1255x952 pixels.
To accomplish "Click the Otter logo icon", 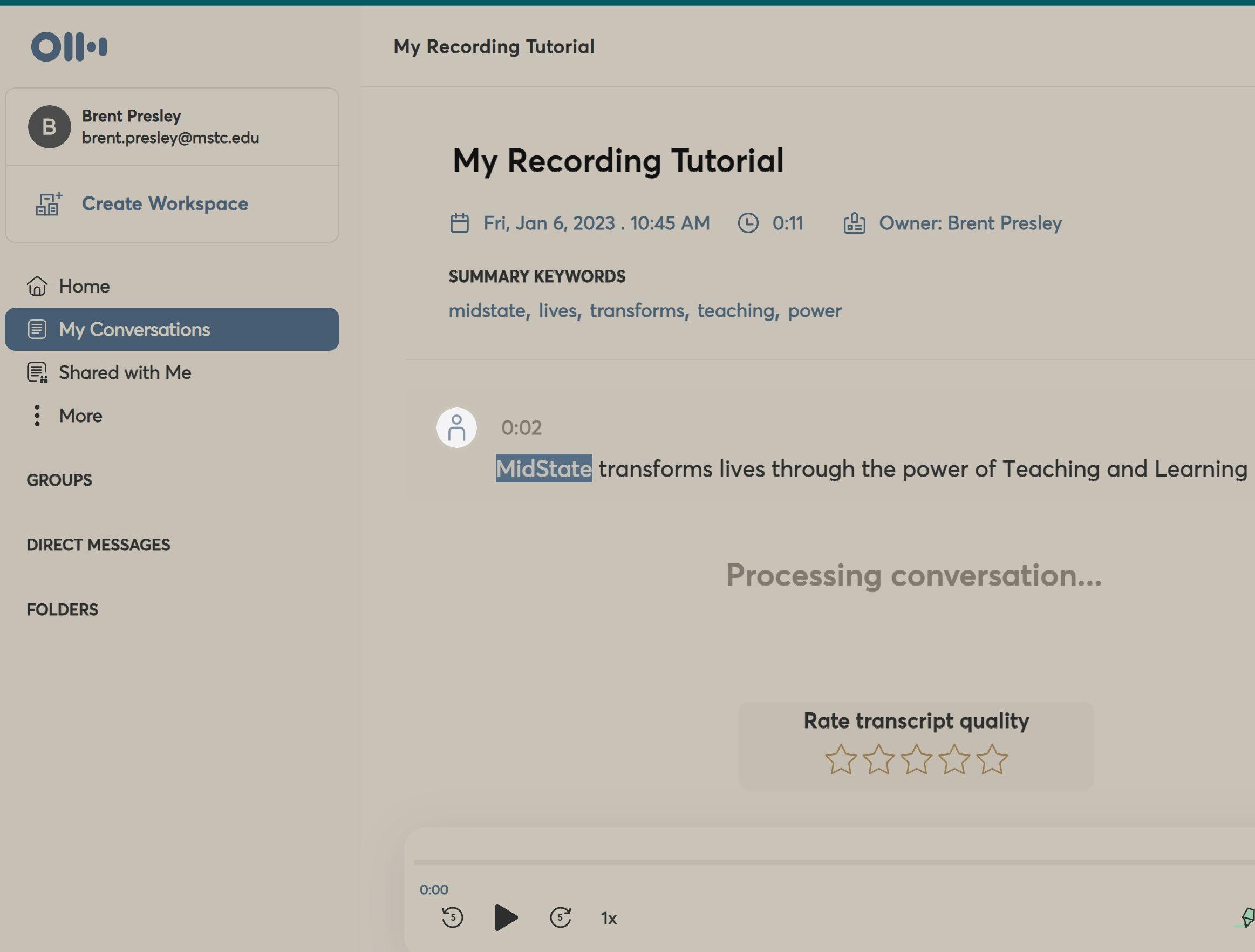I will point(69,46).
